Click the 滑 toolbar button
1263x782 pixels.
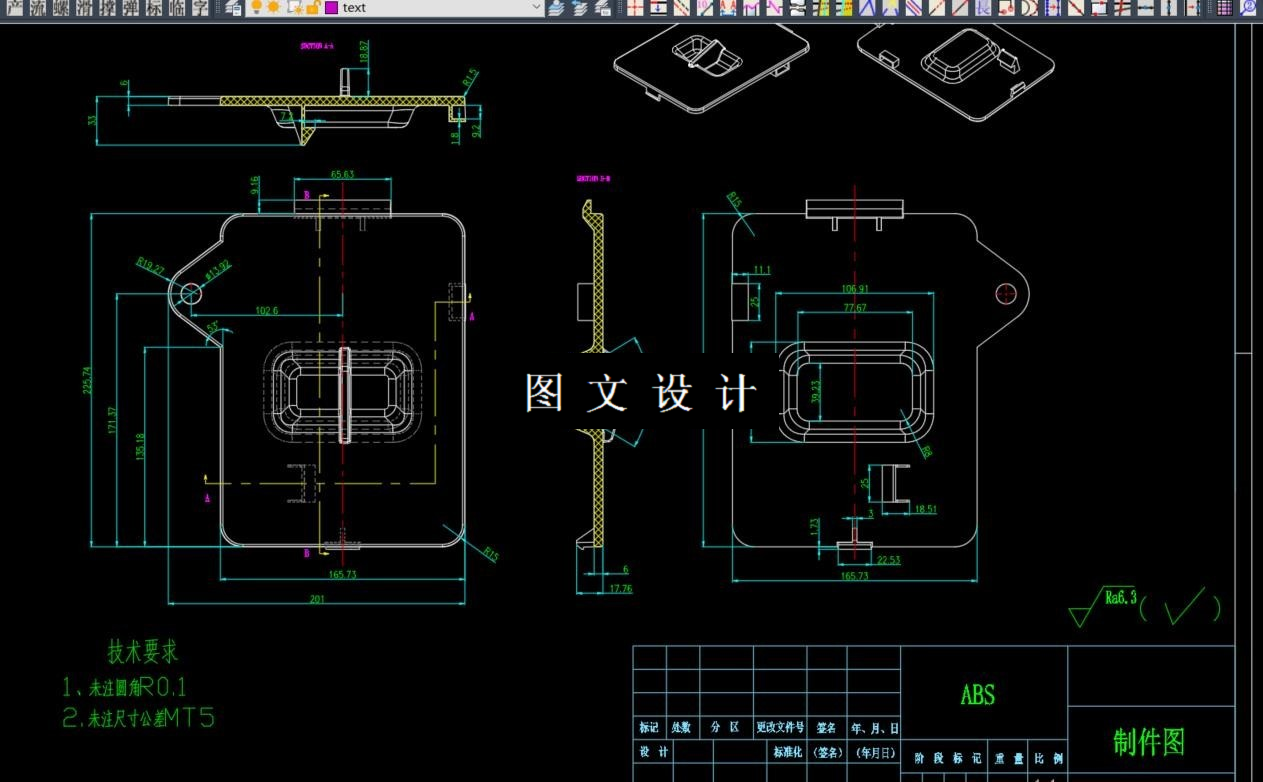(x=84, y=8)
